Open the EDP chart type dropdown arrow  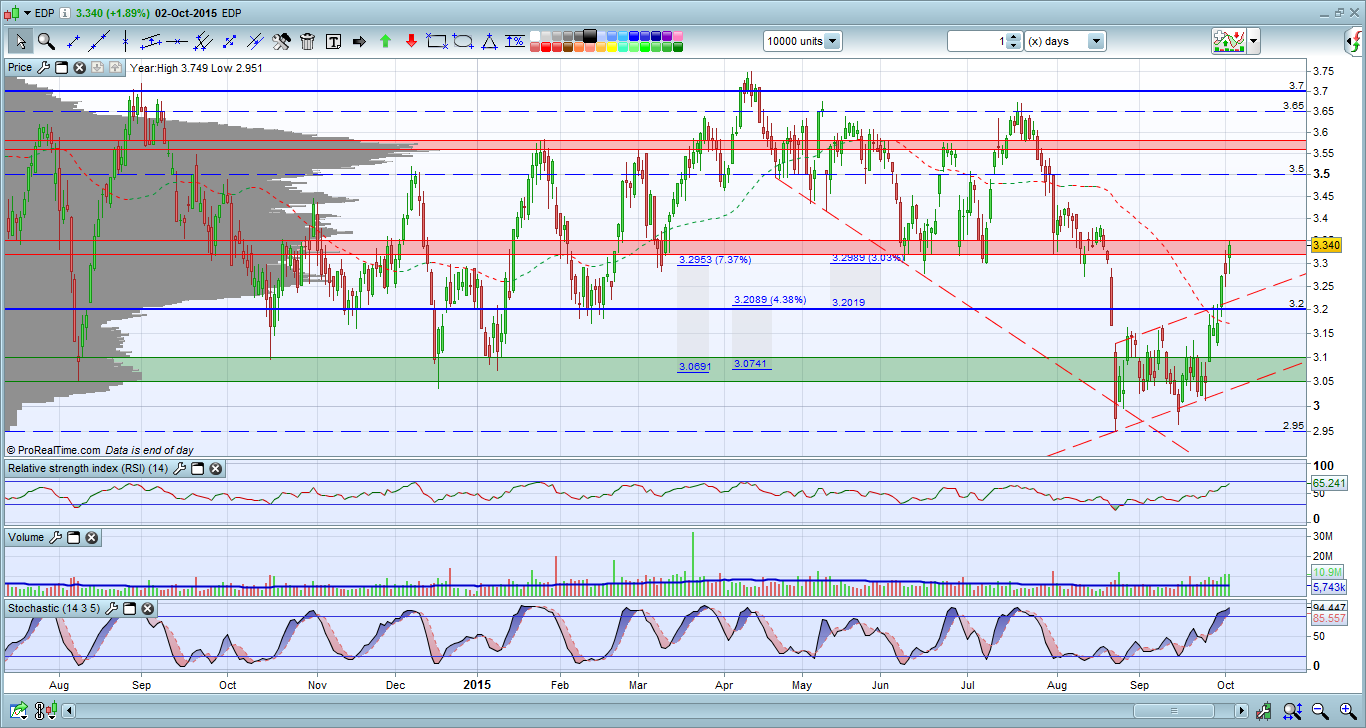click(x=27, y=13)
